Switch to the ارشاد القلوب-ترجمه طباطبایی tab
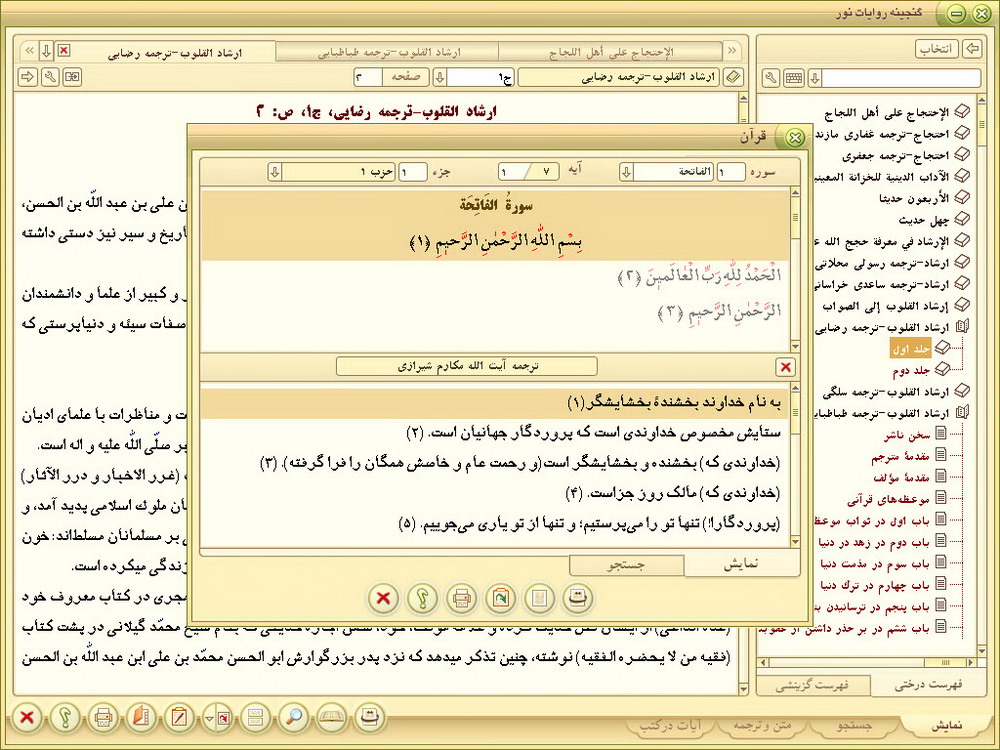Viewport: 1000px width, 750px height. point(388,52)
